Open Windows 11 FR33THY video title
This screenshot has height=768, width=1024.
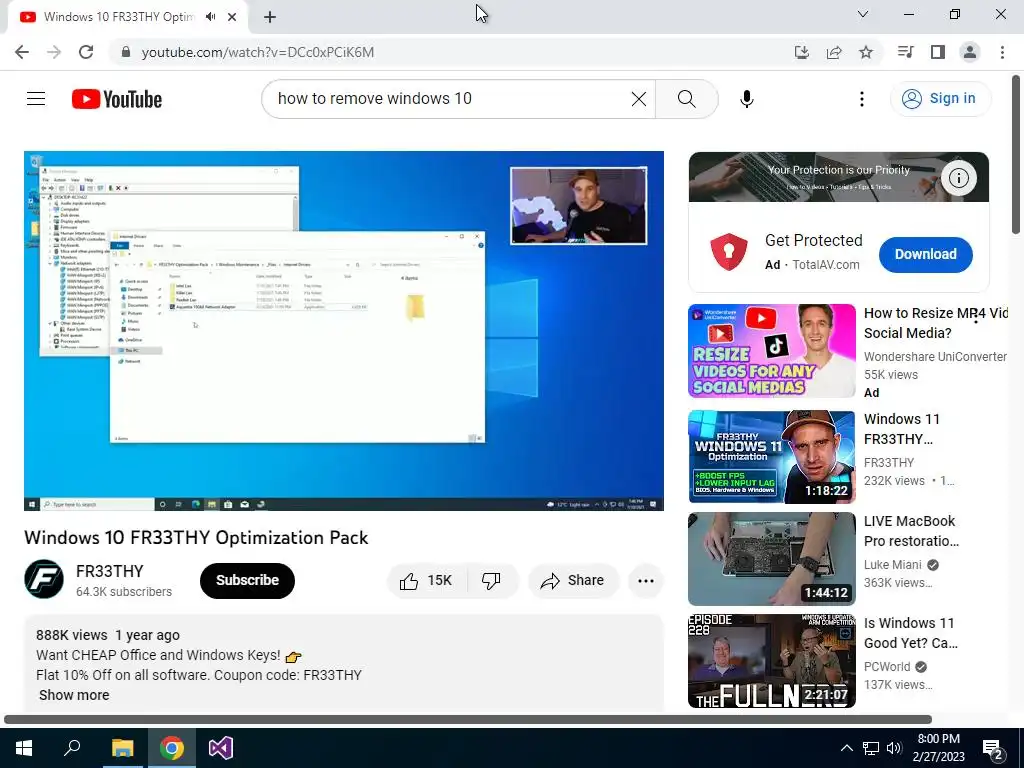[900, 429]
